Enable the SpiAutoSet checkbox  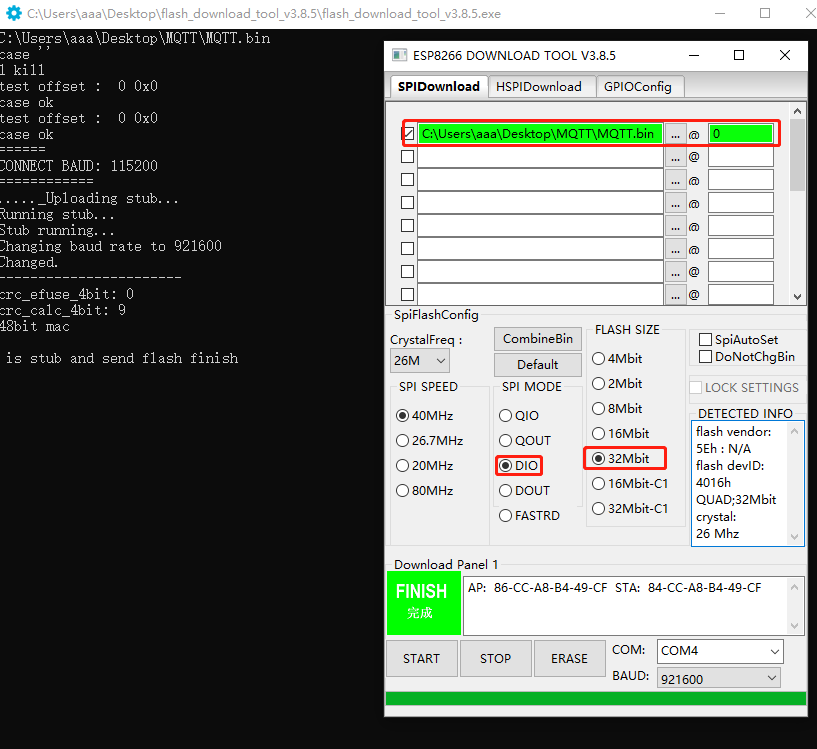tap(705, 340)
